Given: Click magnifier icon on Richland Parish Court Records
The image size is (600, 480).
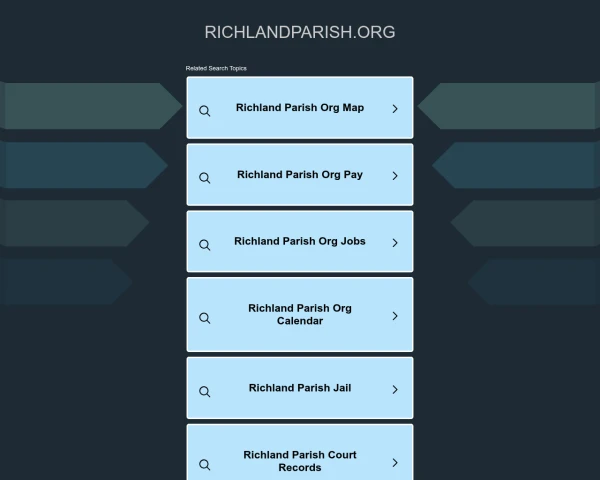Looking at the screenshot, I should 204,465.
